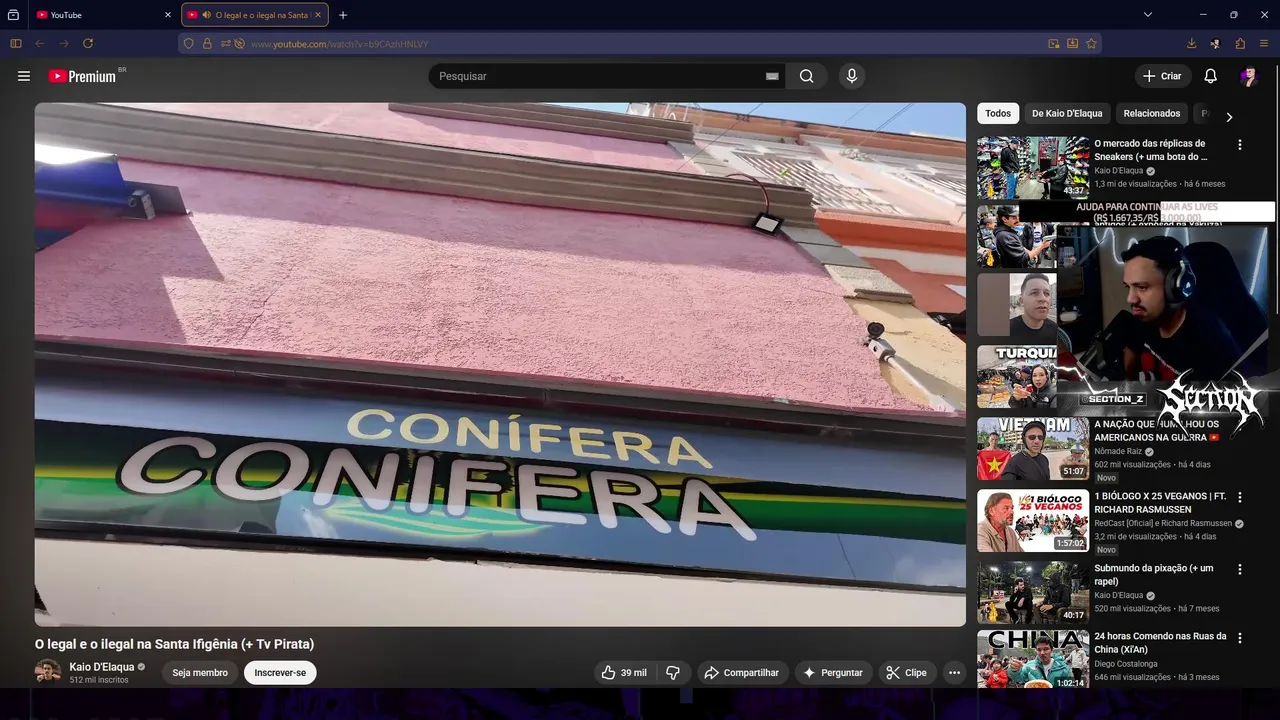This screenshot has width=1280, height=720.
Task: Open the YouTube guide hamburger menu
Action: [x=24, y=76]
